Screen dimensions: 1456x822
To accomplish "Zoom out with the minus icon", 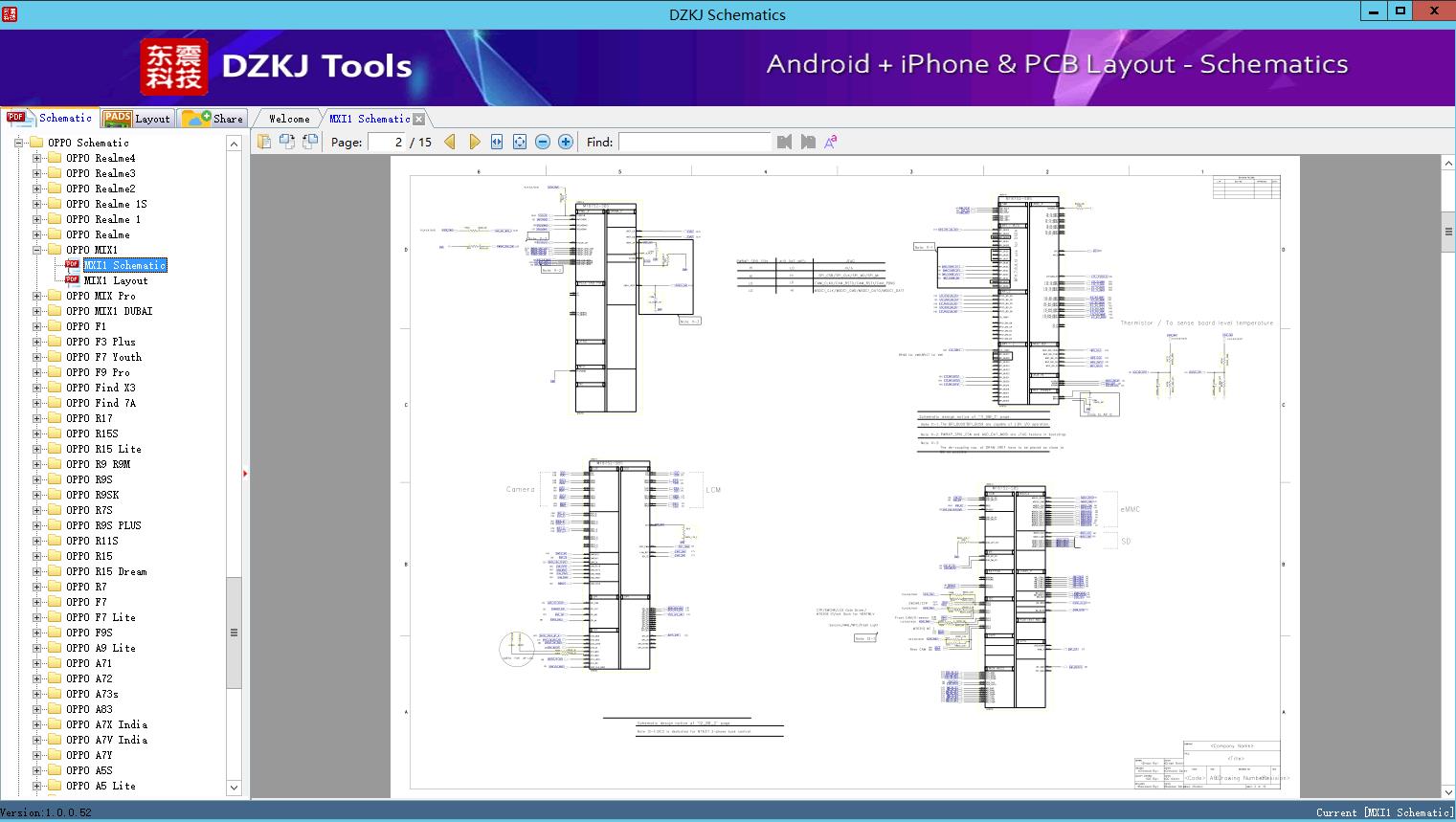I will coord(543,142).
